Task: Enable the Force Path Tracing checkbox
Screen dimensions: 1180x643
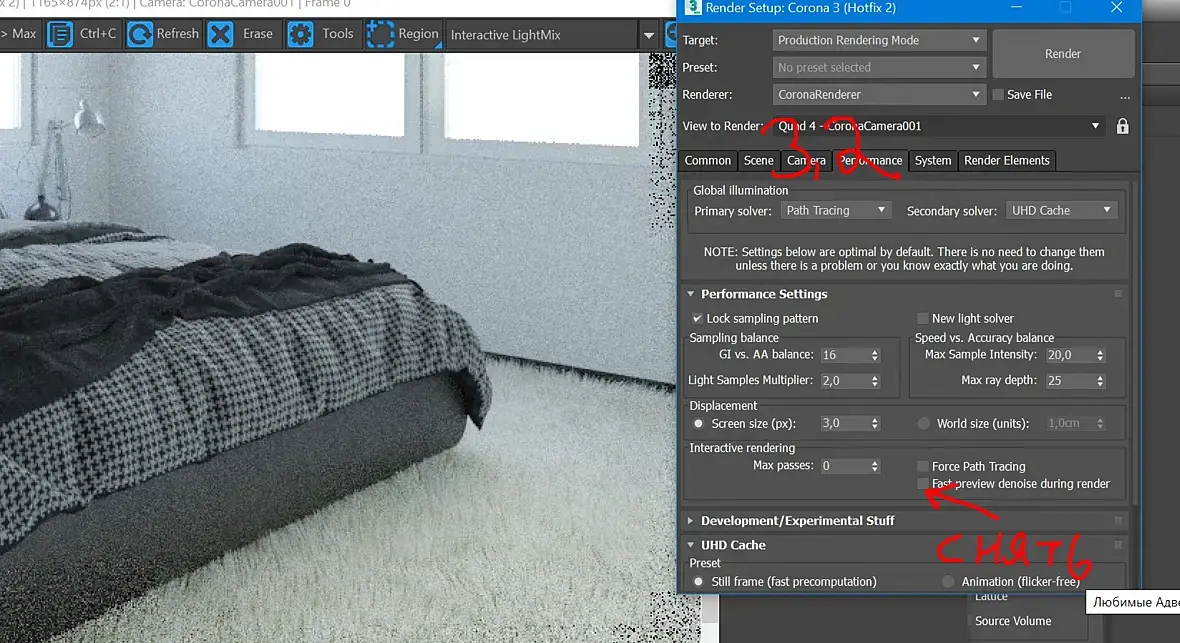Action: [923, 466]
